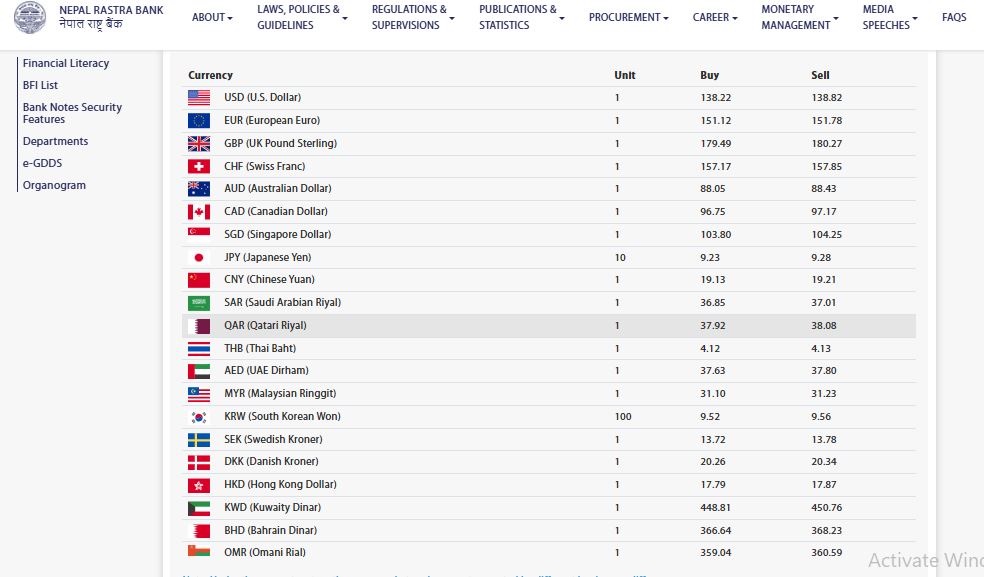984x577 pixels.
Task: Open Publications & Statistics dropdown
Action: click(521, 17)
